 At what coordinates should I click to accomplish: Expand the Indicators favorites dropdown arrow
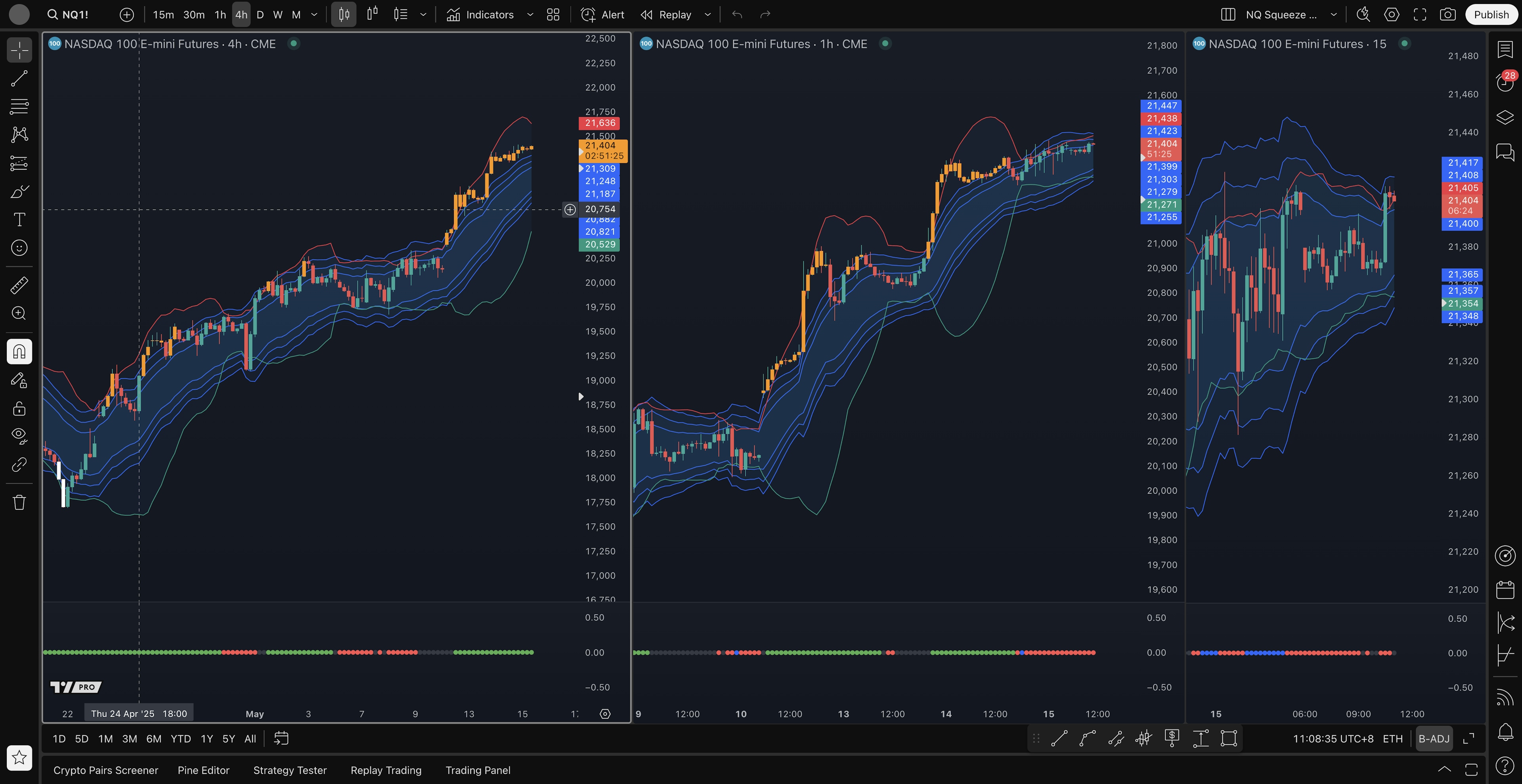coord(530,15)
